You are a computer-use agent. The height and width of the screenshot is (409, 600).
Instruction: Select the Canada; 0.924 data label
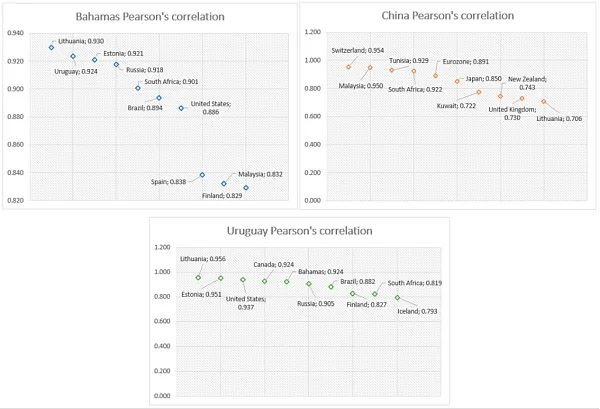pyautogui.click(x=274, y=265)
